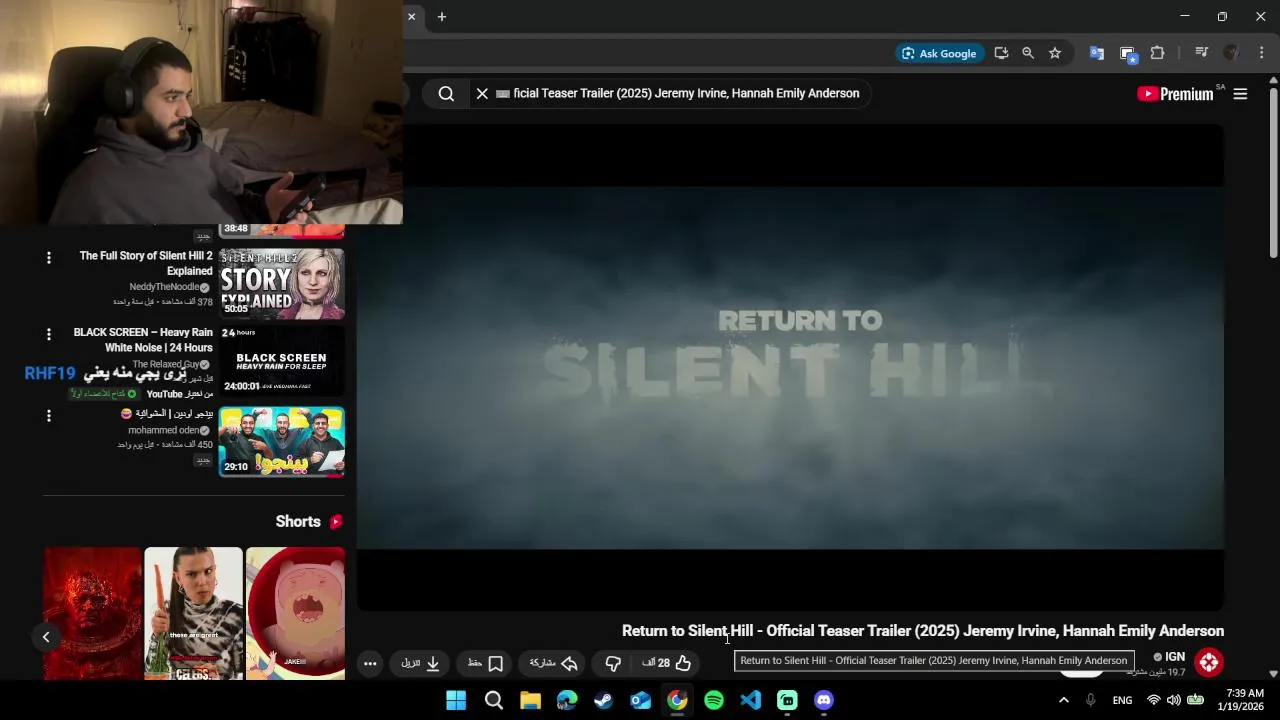Click BLACK SCREEN – Heavy Rain White Noise title

[x=143, y=340]
